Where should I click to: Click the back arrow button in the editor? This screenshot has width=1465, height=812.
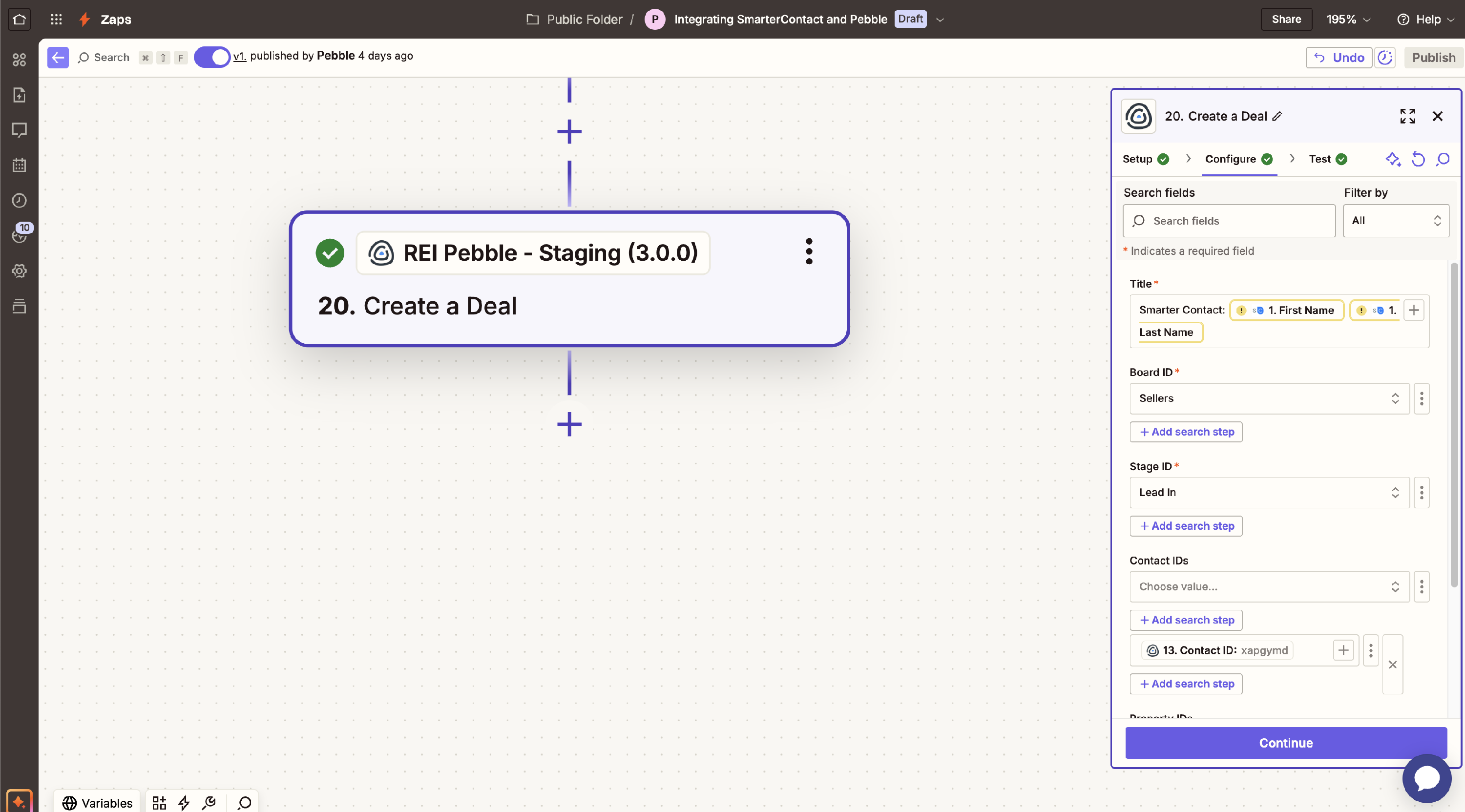(x=58, y=58)
